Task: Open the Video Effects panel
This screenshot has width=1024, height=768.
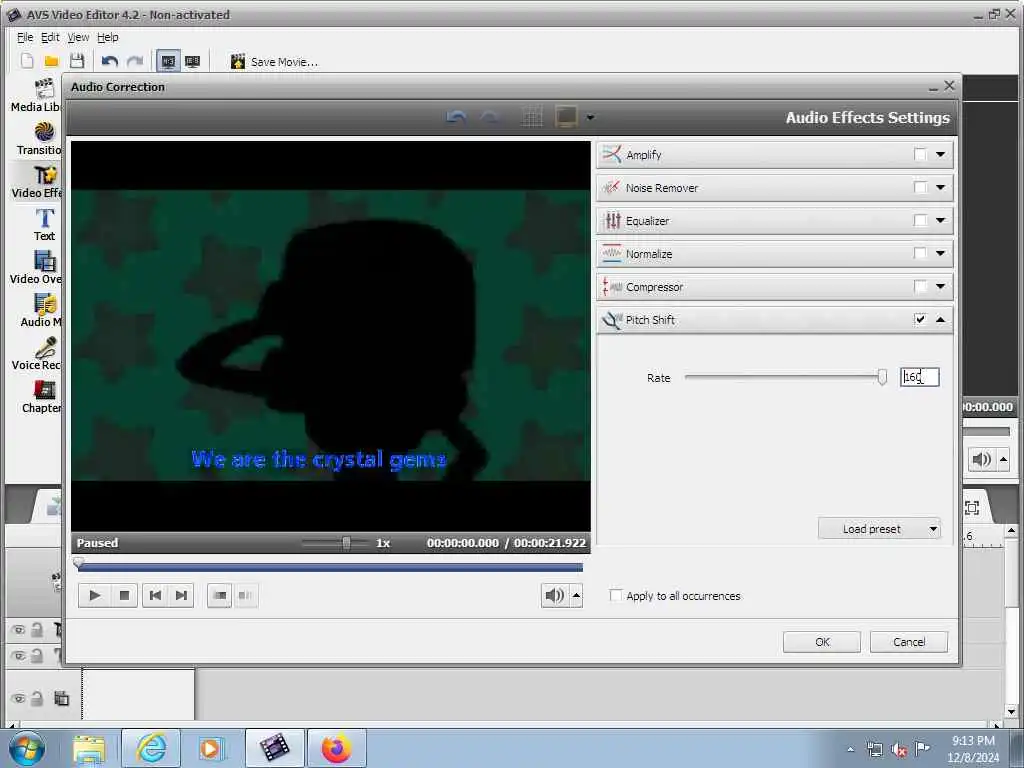Action: pyautogui.click(x=37, y=182)
